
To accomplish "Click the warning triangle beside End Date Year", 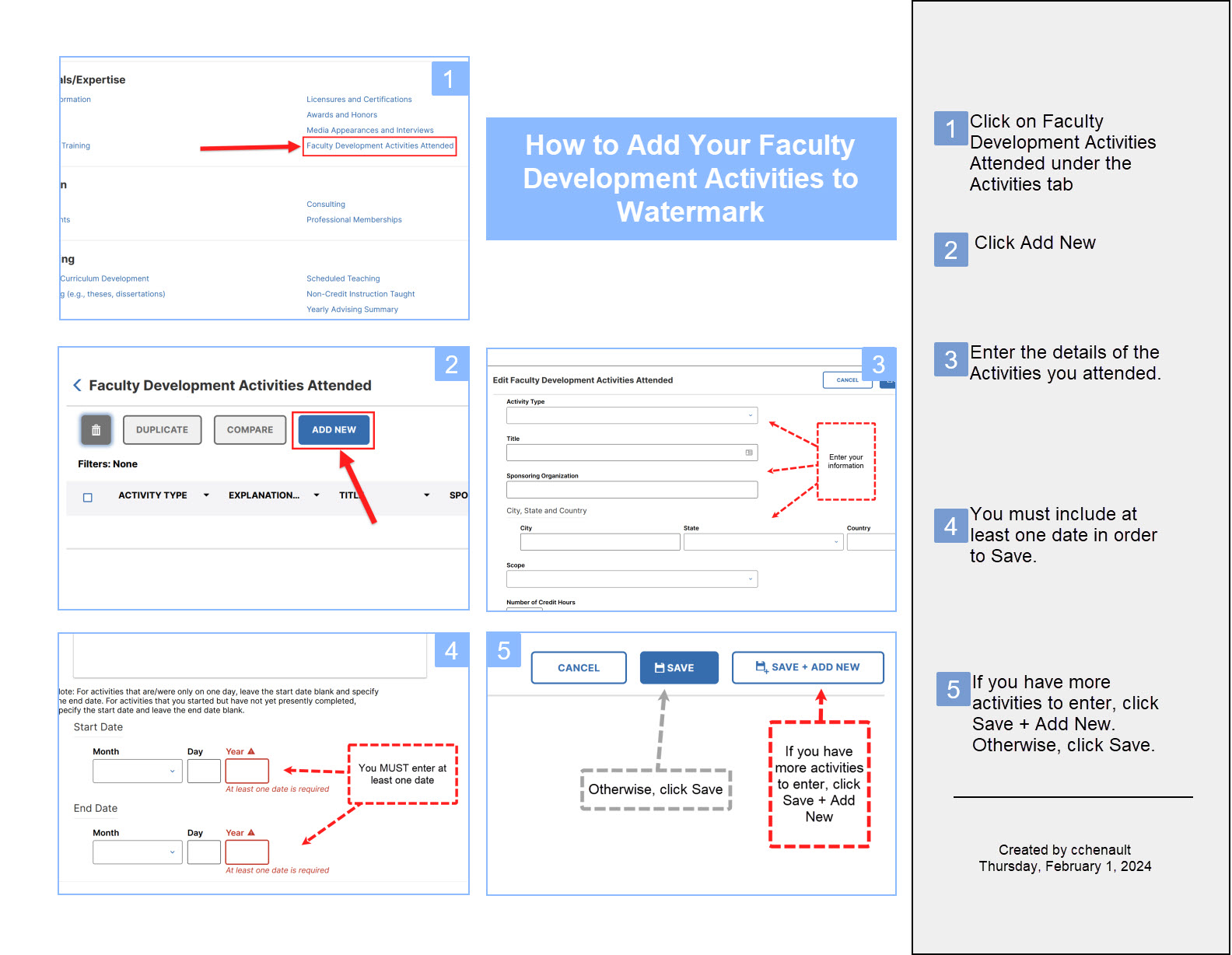I will click(x=251, y=832).
